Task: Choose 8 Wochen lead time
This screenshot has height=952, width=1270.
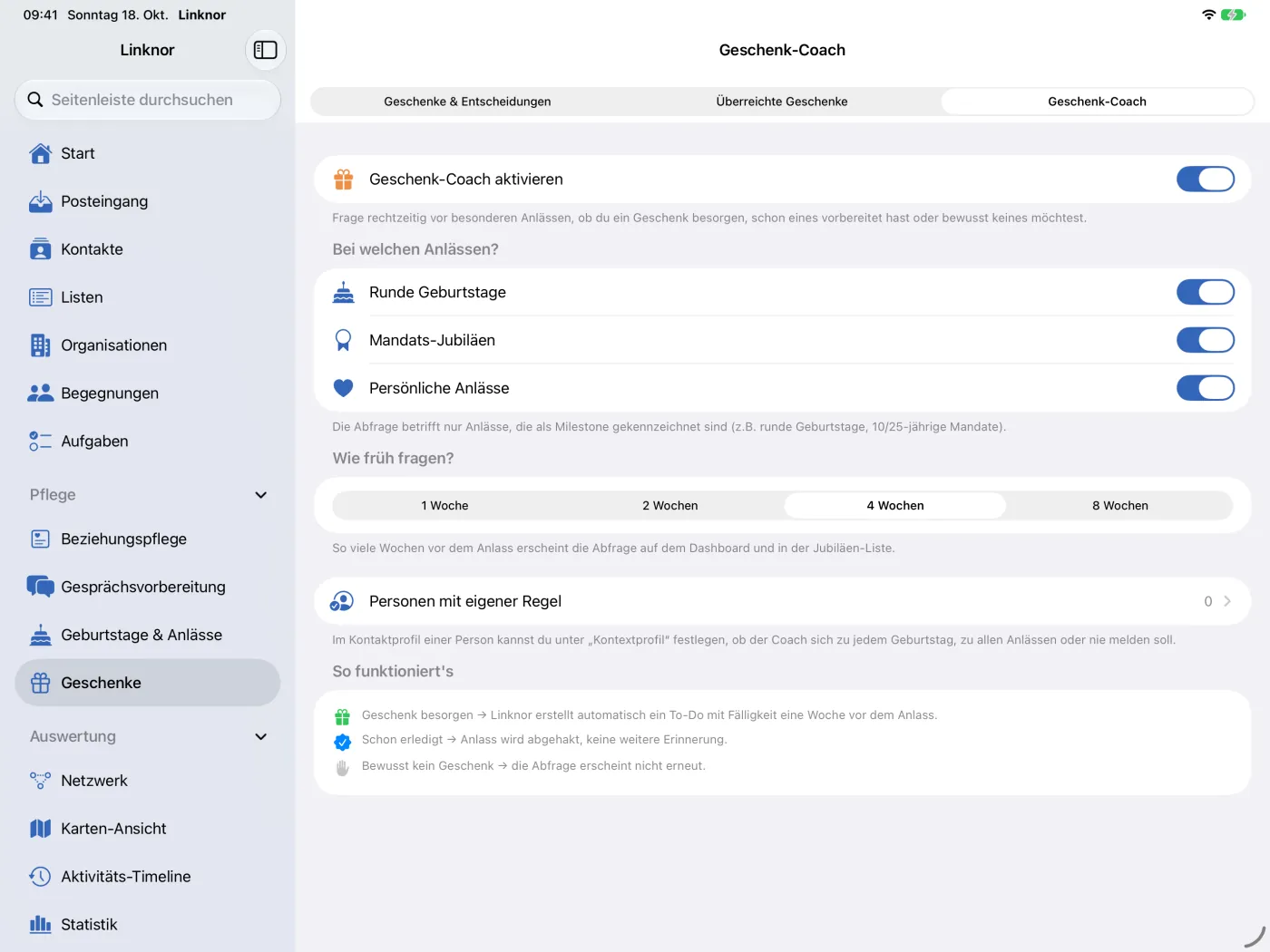Action: tap(1120, 506)
